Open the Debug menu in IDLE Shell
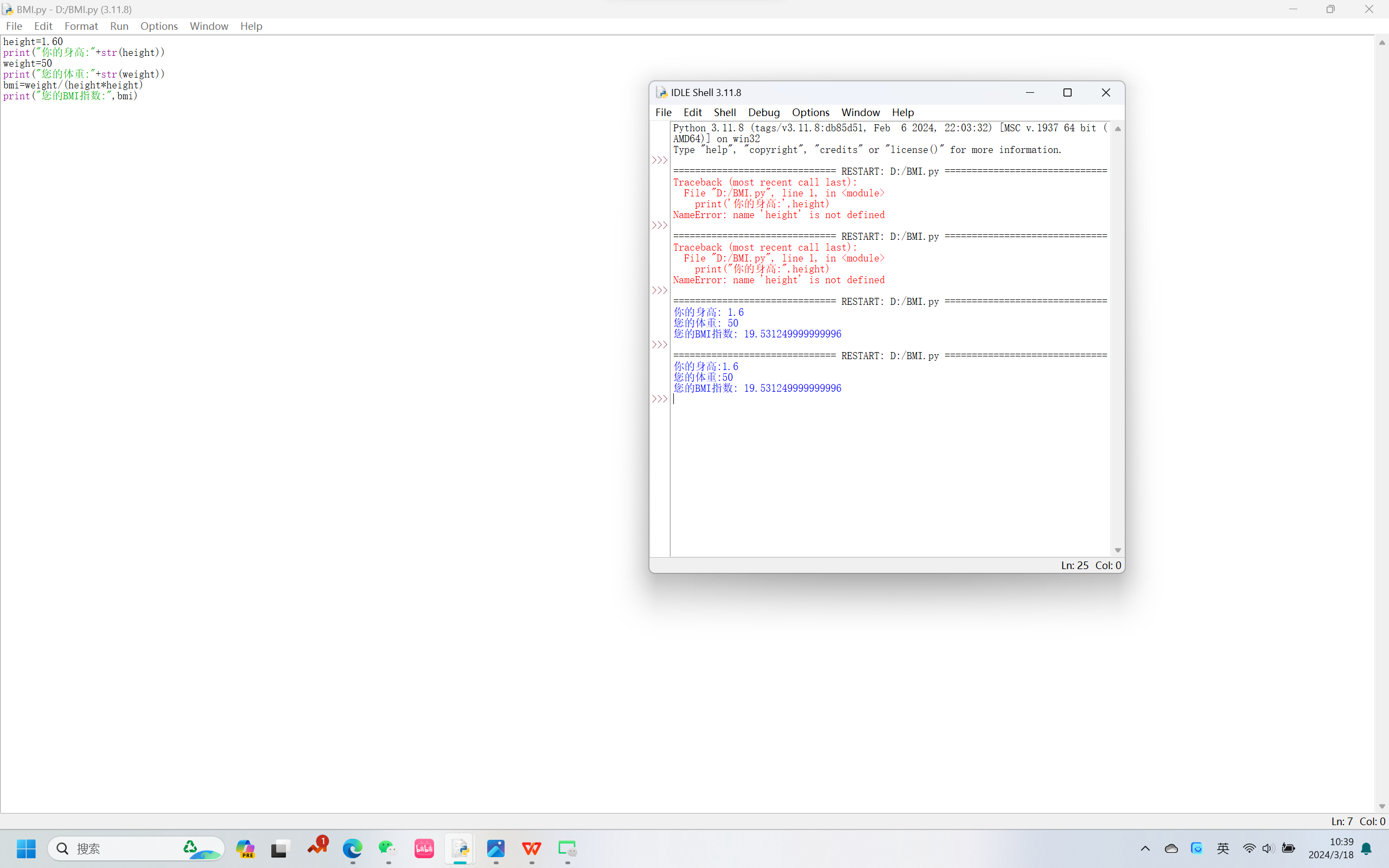 tap(763, 112)
